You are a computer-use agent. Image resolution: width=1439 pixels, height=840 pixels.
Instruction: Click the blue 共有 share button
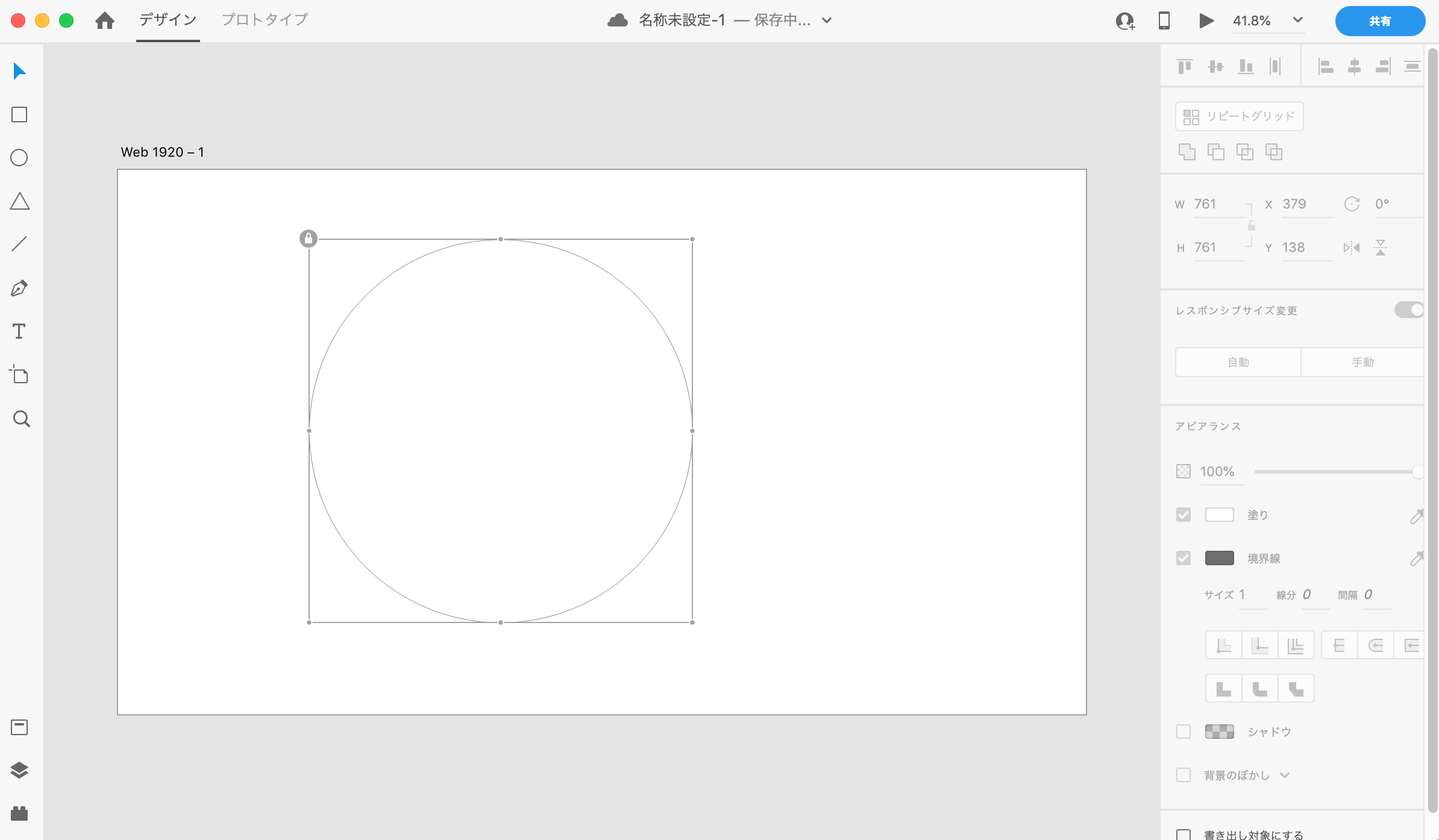click(x=1380, y=21)
